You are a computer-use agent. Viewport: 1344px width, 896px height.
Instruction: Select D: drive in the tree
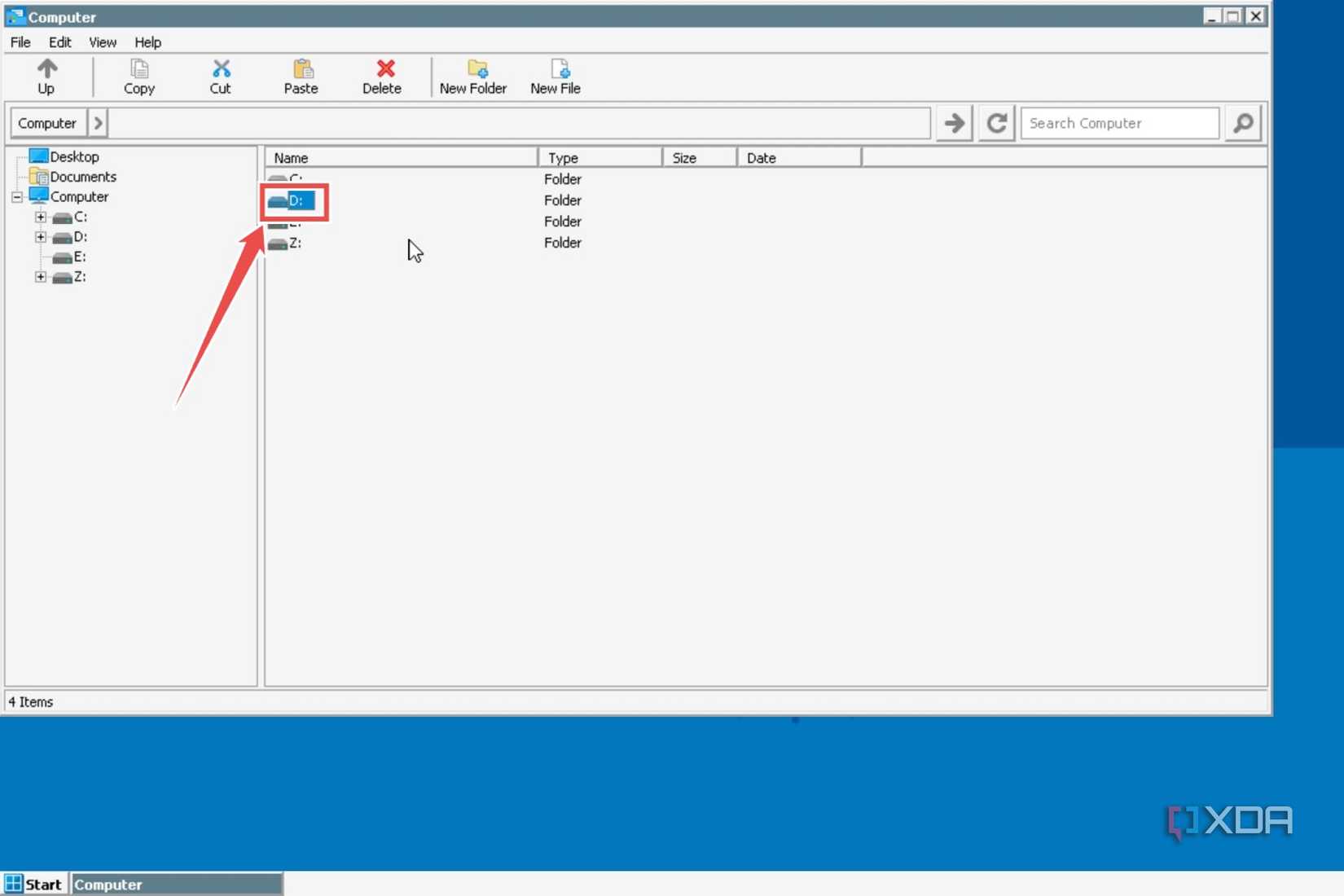click(81, 237)
